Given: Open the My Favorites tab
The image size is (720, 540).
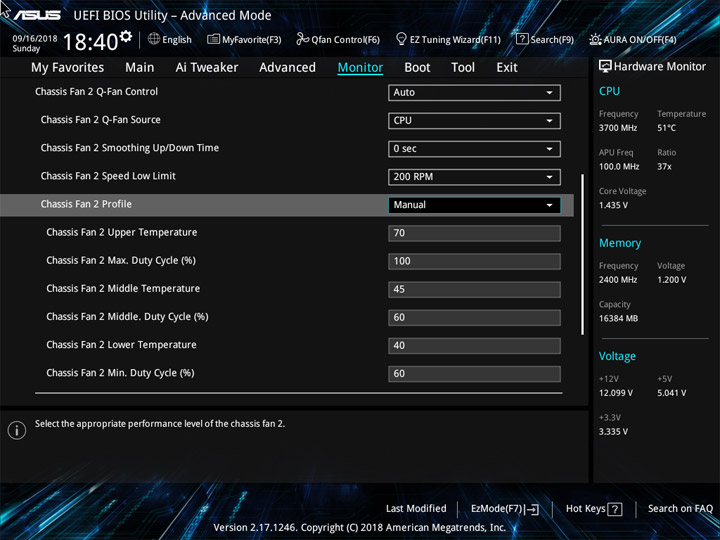Looking at the screenshot, I should tap(68, 68).
